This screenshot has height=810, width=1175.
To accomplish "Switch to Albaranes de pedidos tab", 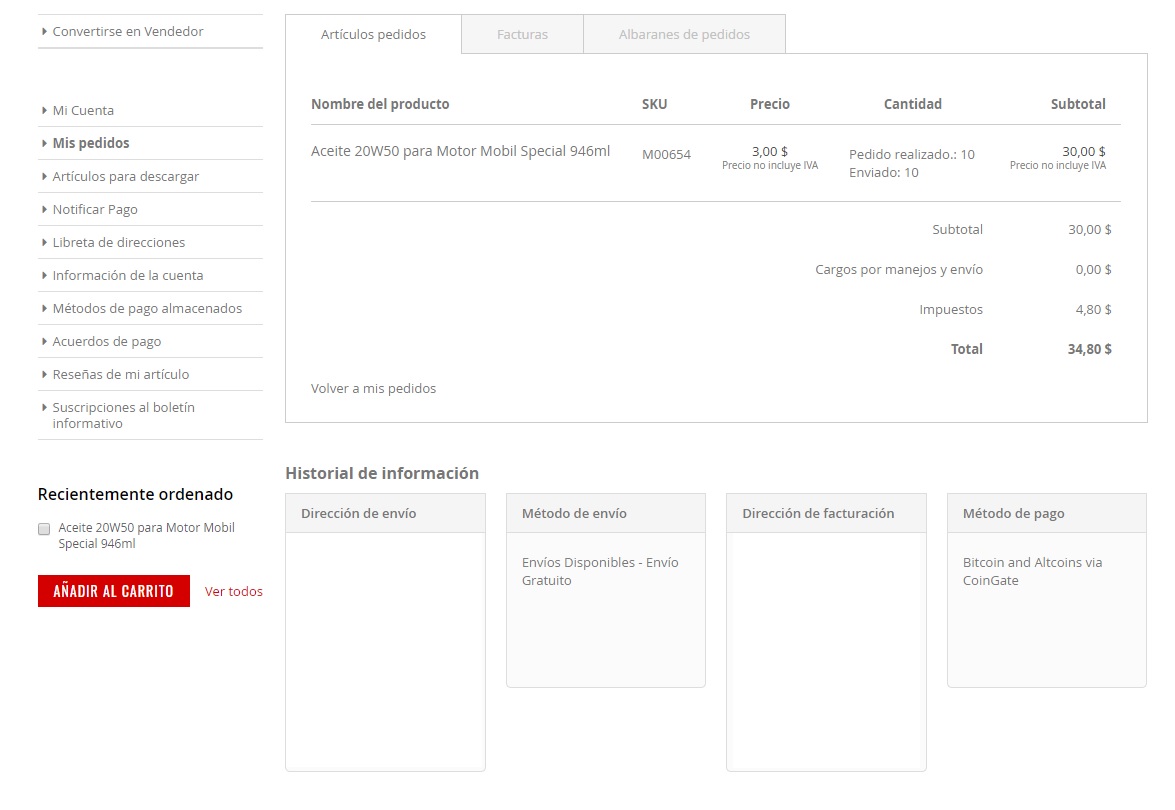I will pos(684,34).
